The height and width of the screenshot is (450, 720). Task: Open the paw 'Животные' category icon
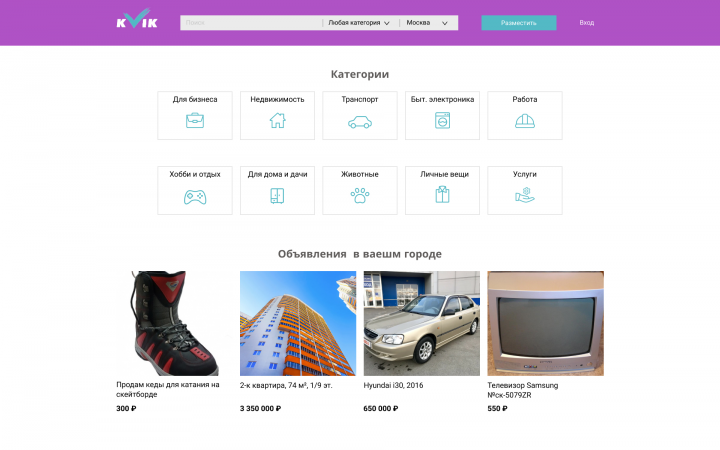point(360,196)
